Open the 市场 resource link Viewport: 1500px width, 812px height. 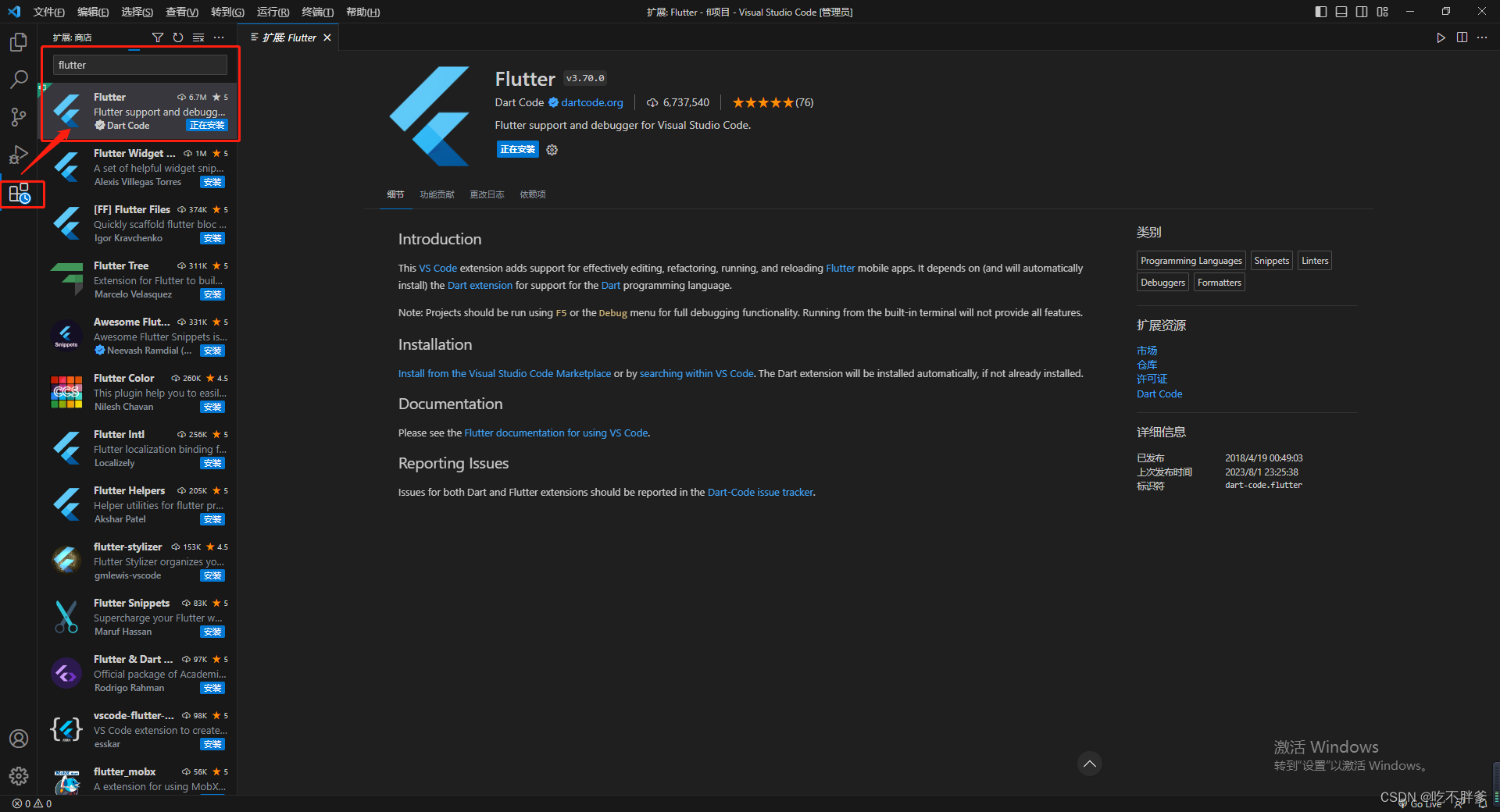click(1147, 351)
